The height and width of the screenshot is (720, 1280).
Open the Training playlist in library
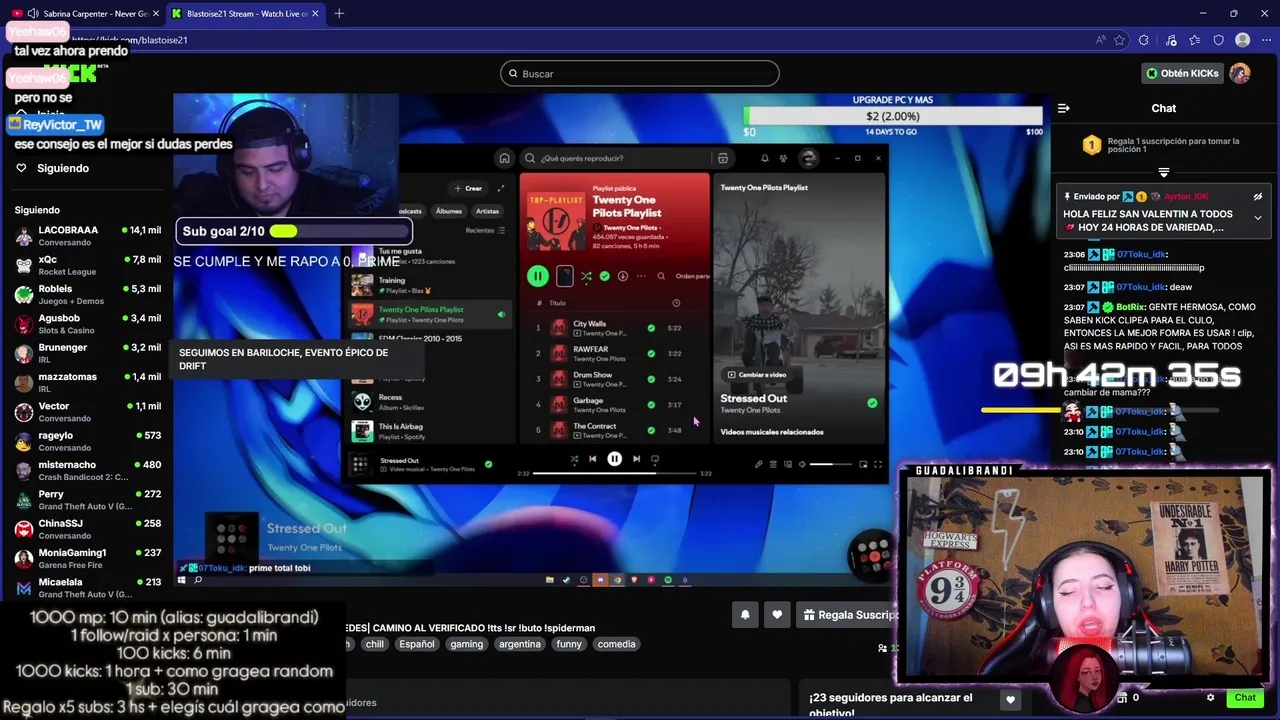click(430, 285)
